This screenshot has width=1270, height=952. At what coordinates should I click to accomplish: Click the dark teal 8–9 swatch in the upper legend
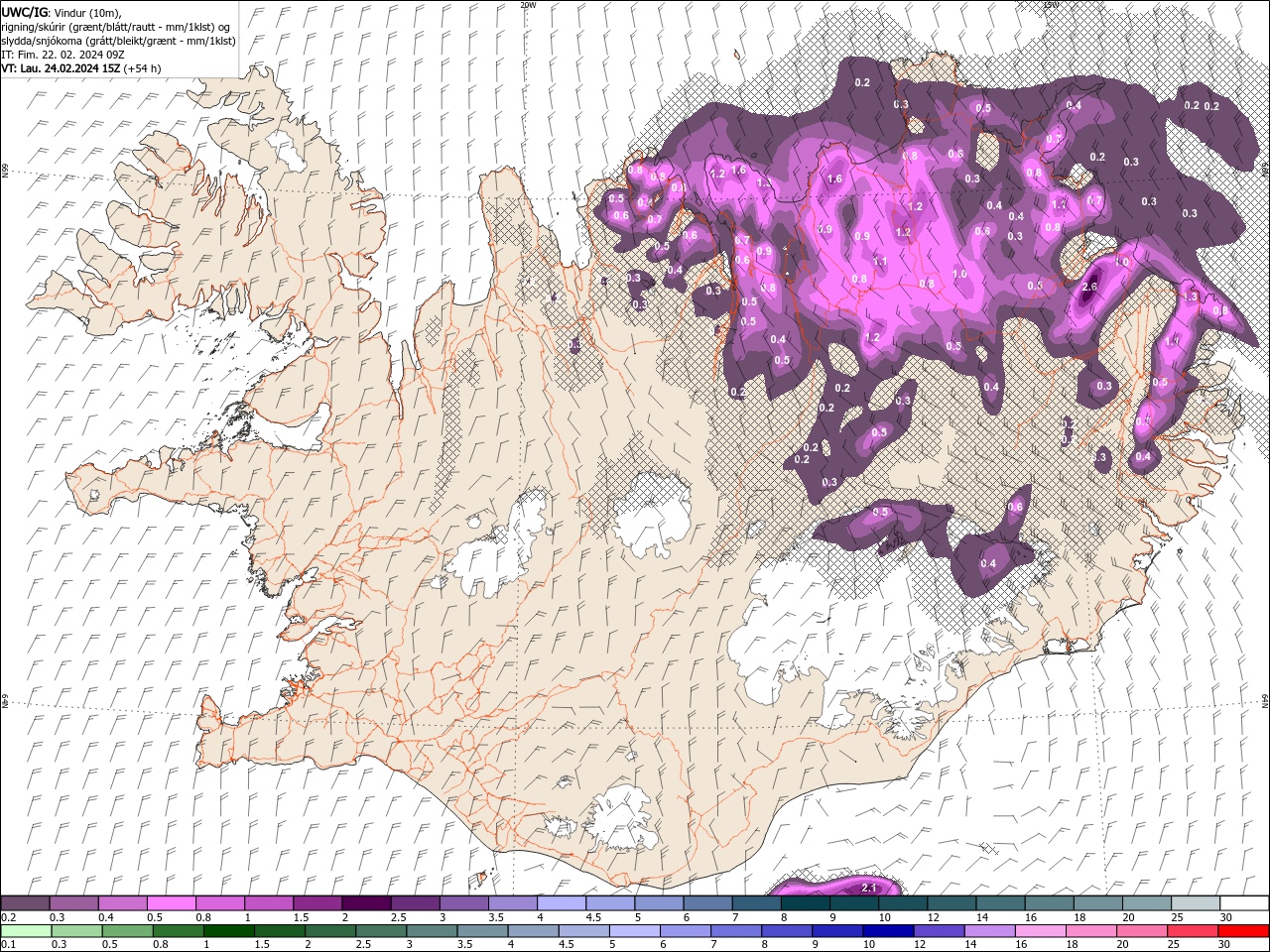pos(806,903)
